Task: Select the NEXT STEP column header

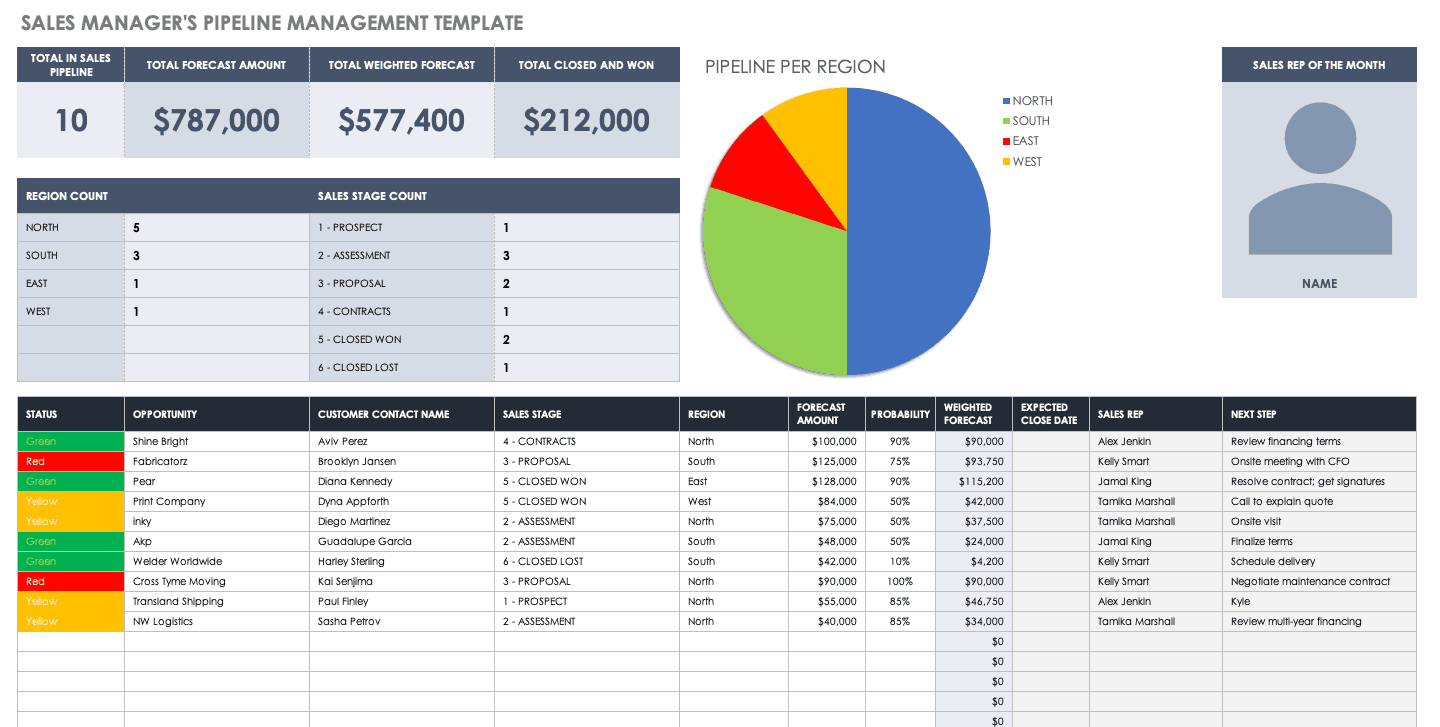Action: 1254,414
